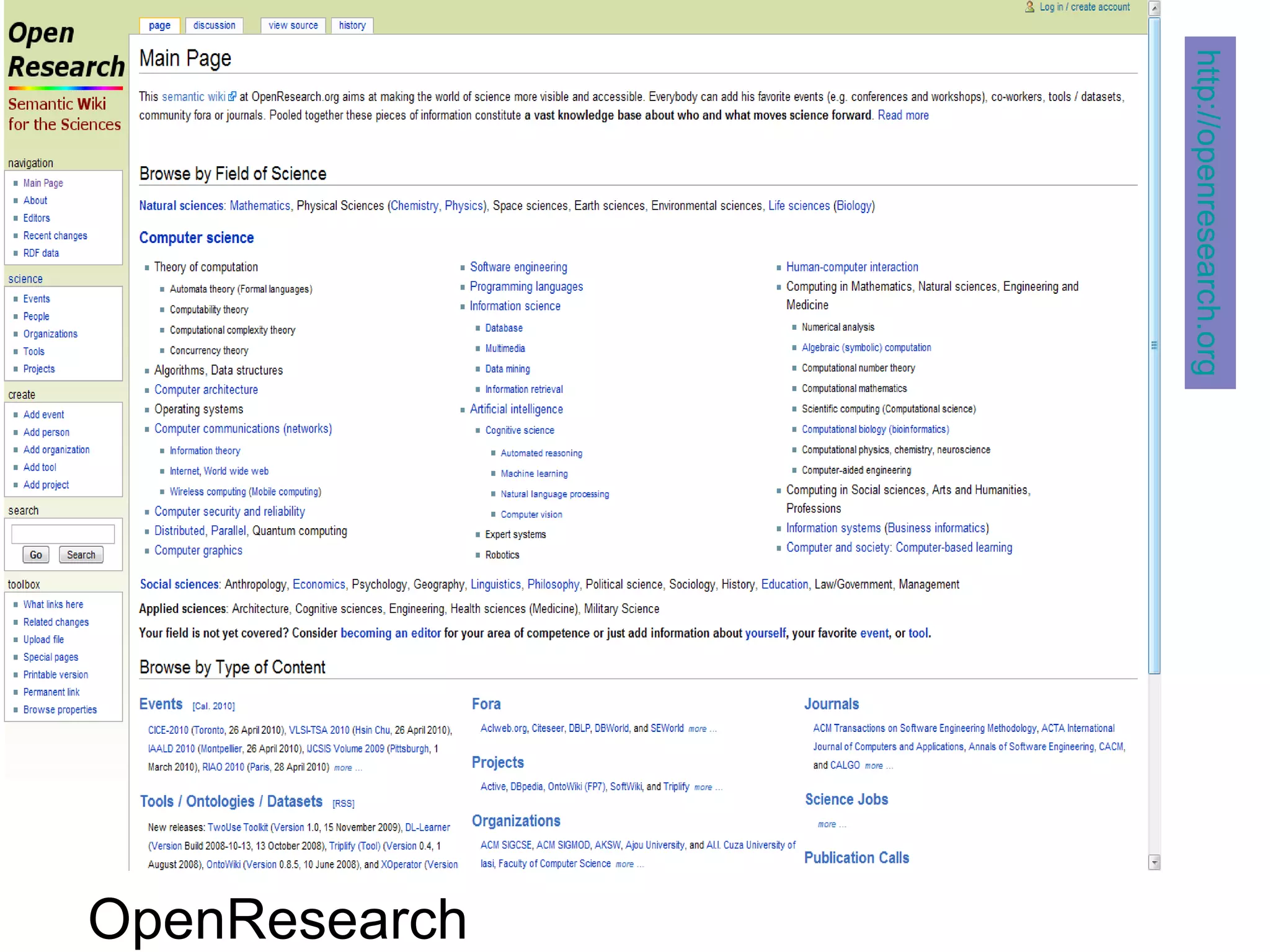This screenshot has width=1270, height=952.
Task: Open the Editors sidebar link
Action: tap(37, 218)
